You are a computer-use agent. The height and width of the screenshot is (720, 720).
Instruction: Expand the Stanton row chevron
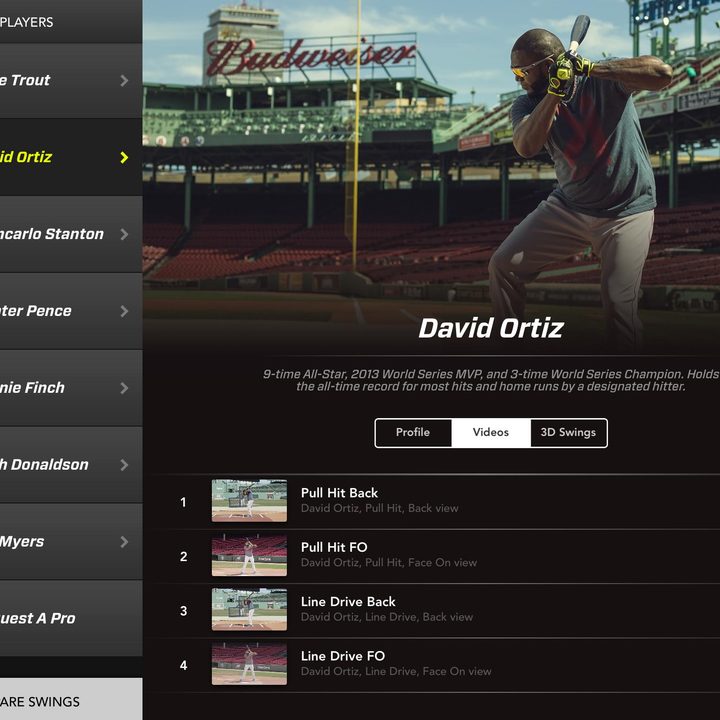click(x=124, y=234)
